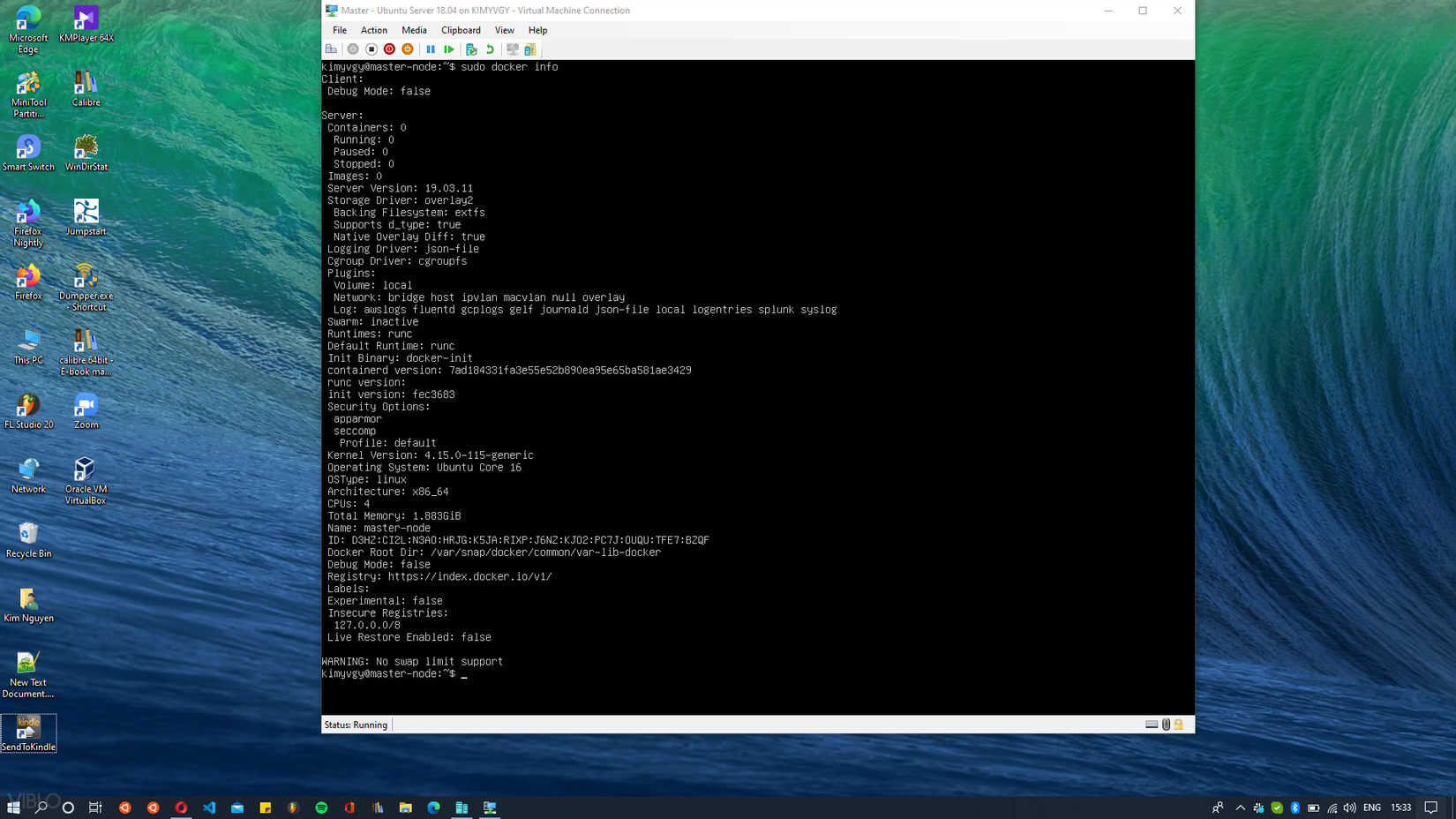Select the Jumpstart desktop icon
The height and width of the screenshot is (819, 1456).
coord(86,218)
